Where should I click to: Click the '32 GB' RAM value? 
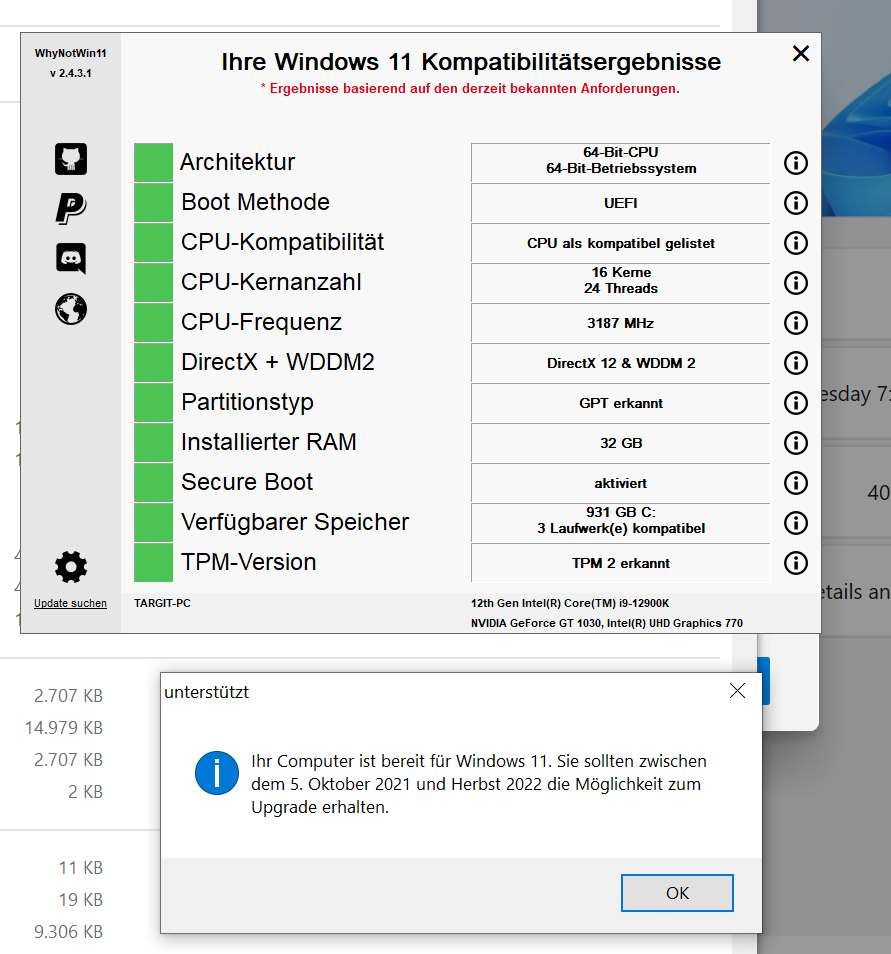coord(621,443)
